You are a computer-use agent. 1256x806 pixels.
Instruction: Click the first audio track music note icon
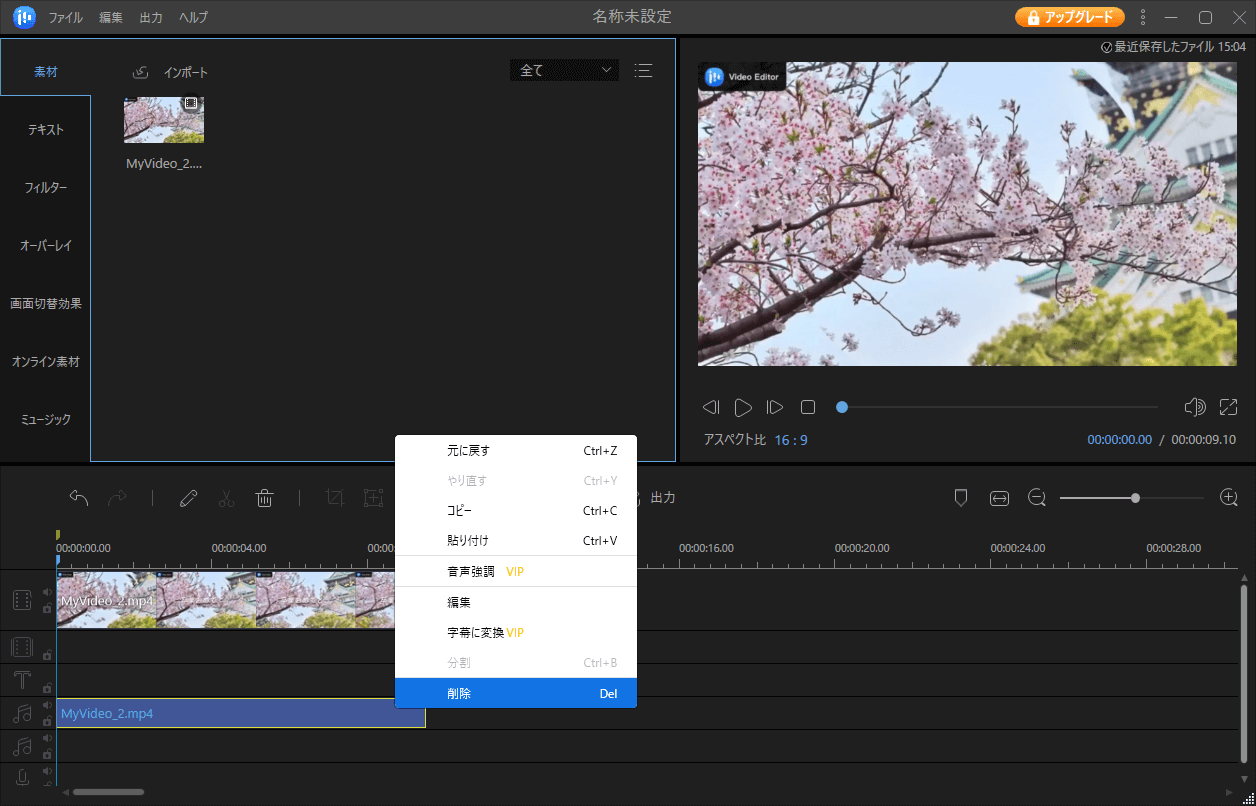point(22,714)
